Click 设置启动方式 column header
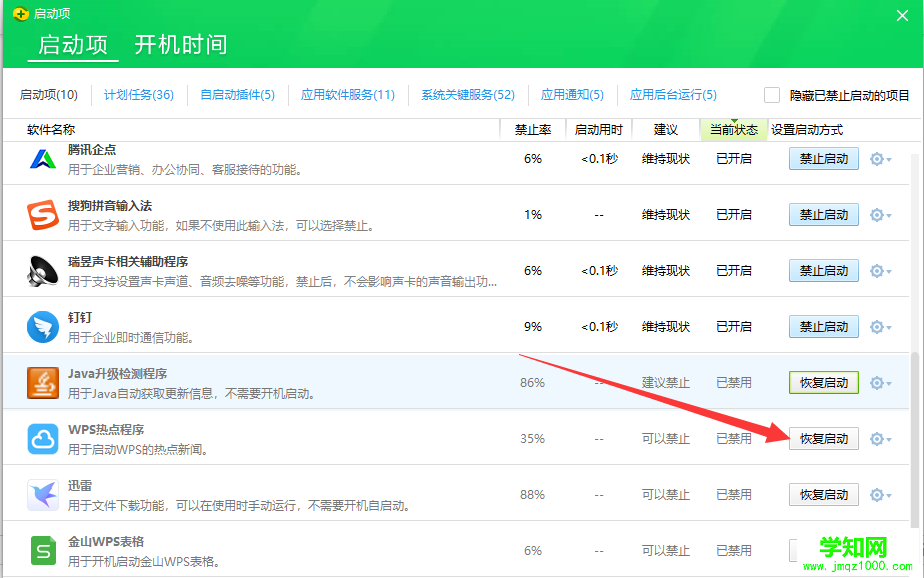 [807, 130]
